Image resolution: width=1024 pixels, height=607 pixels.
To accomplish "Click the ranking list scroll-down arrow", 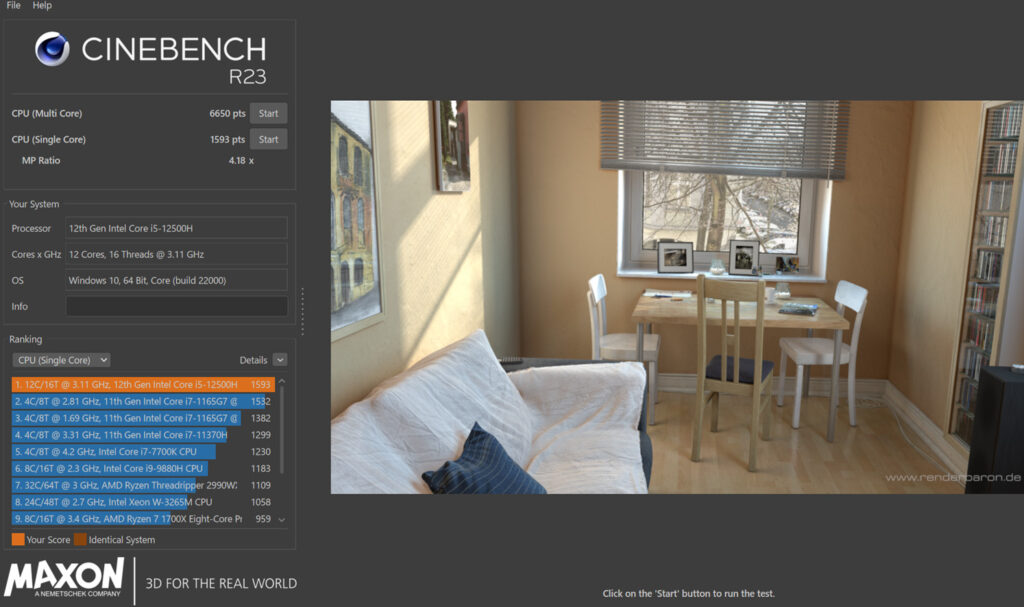I will (282, 520).
